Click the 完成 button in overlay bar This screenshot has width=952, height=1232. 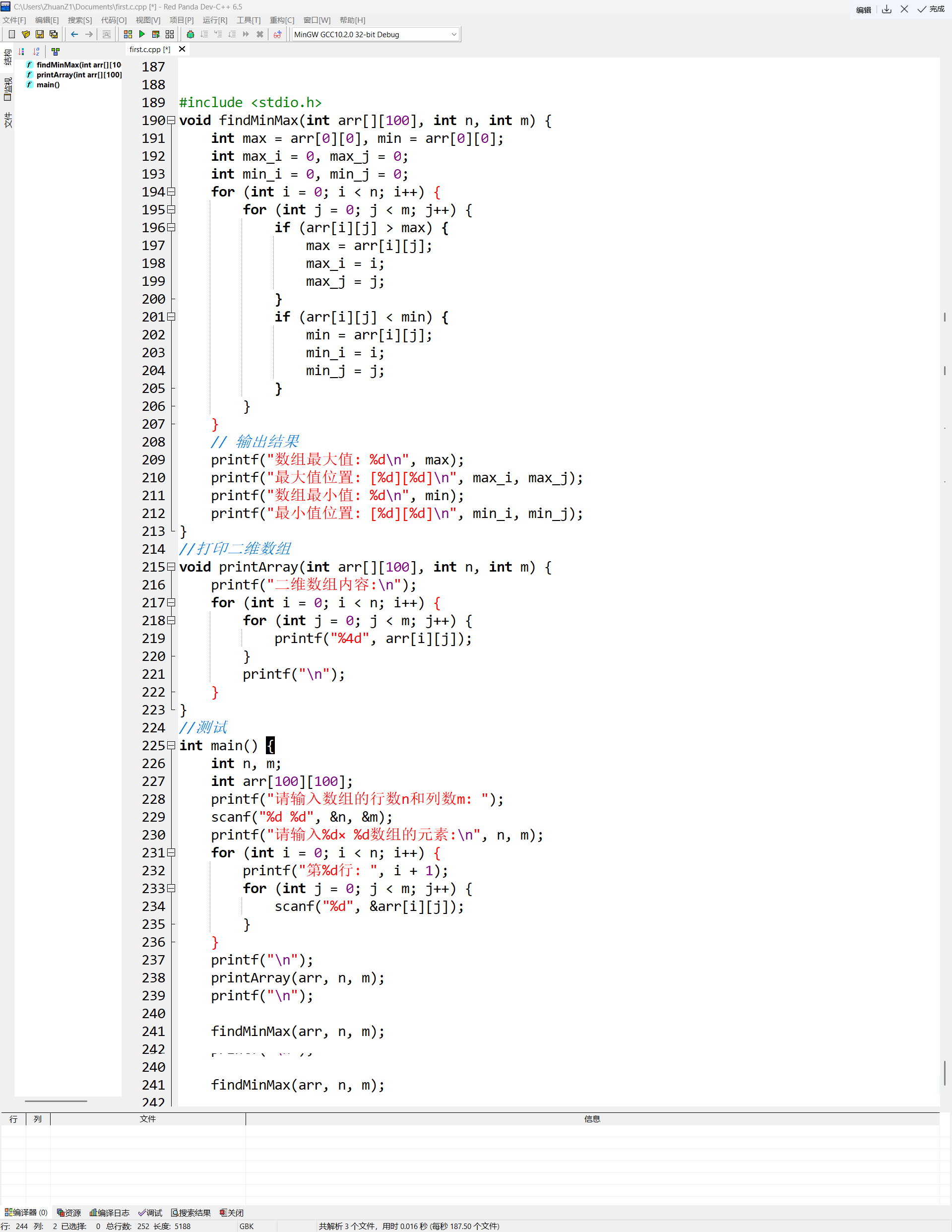pos(931,9)
